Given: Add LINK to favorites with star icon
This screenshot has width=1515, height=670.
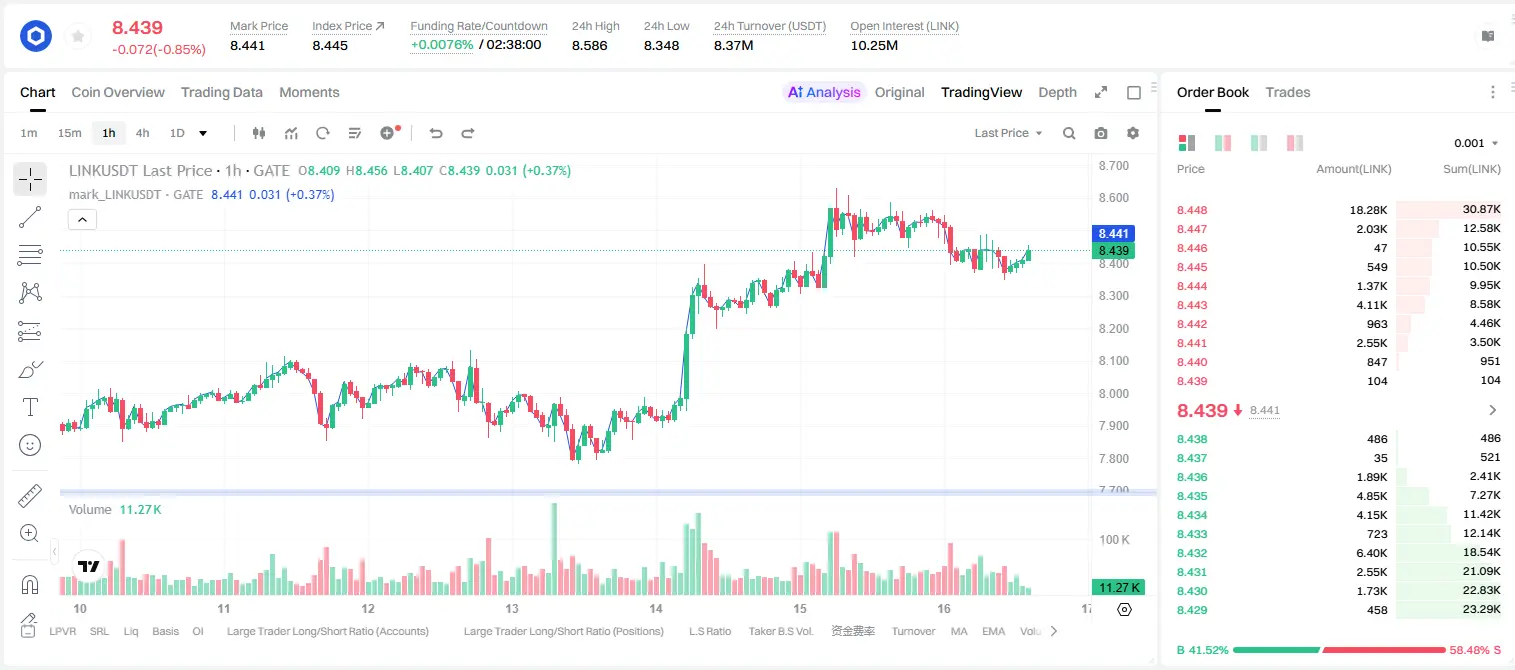Looking at the screenshot, I should pos(76,37).
